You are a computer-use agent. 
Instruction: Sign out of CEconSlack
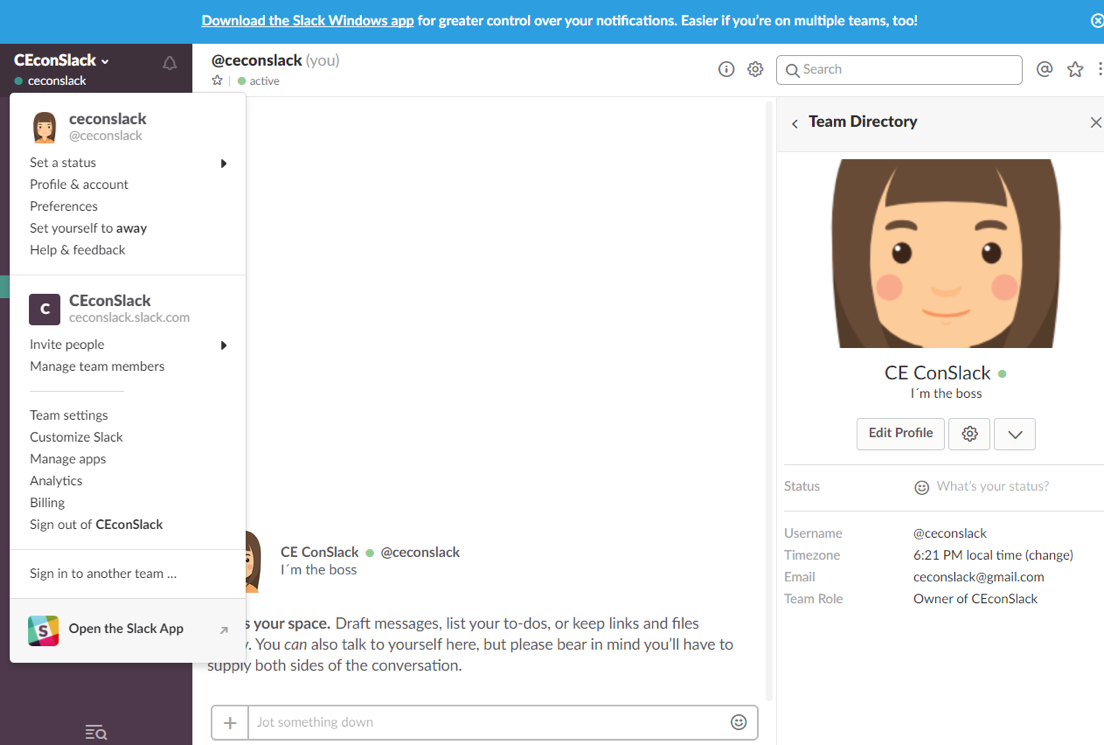pyautogui.click(x=96, y=525)
